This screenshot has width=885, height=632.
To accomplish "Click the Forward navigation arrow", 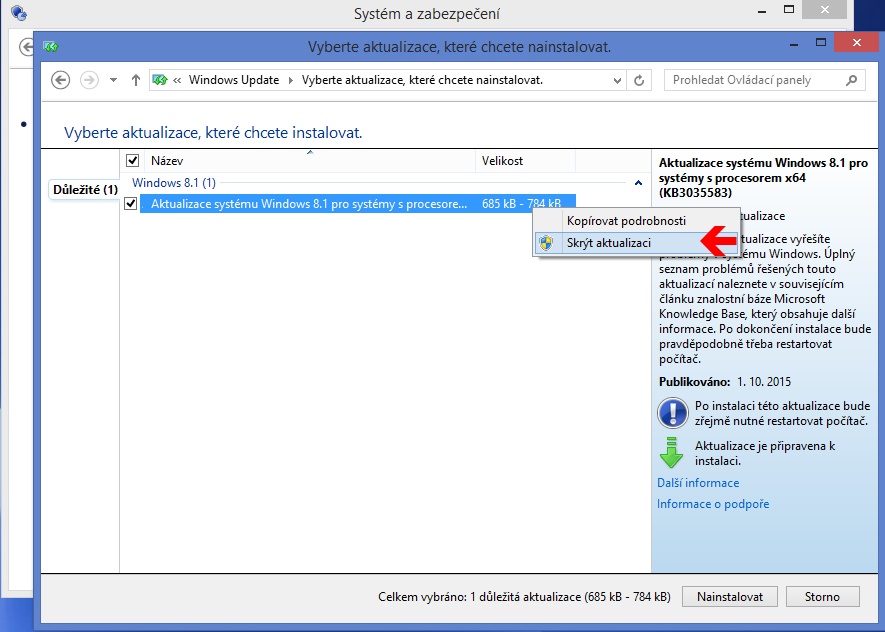I will tap(90, 80).
